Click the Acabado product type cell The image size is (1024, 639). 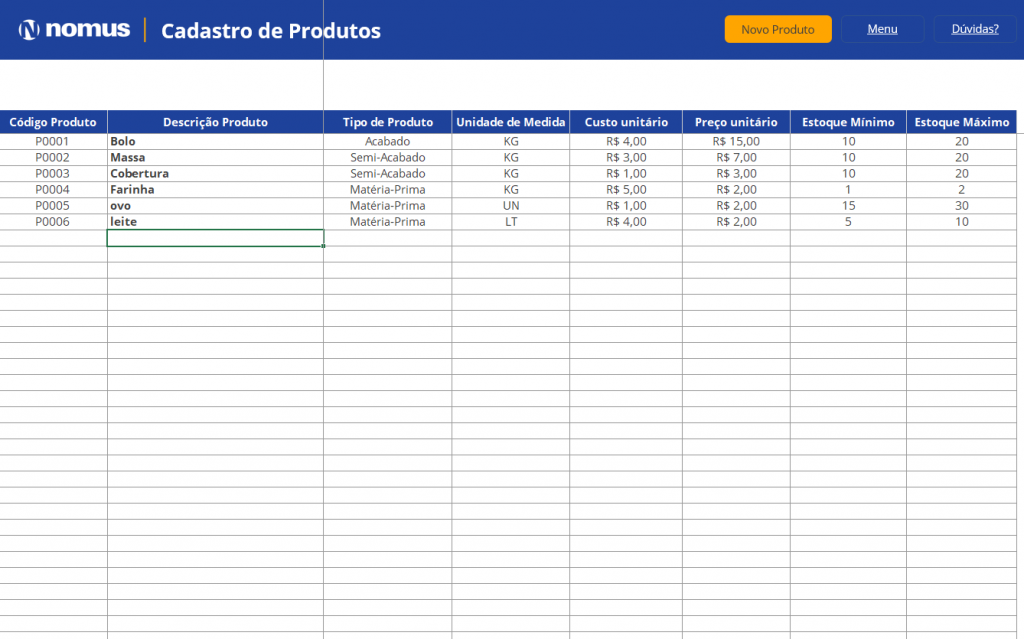tap(387, 141)
